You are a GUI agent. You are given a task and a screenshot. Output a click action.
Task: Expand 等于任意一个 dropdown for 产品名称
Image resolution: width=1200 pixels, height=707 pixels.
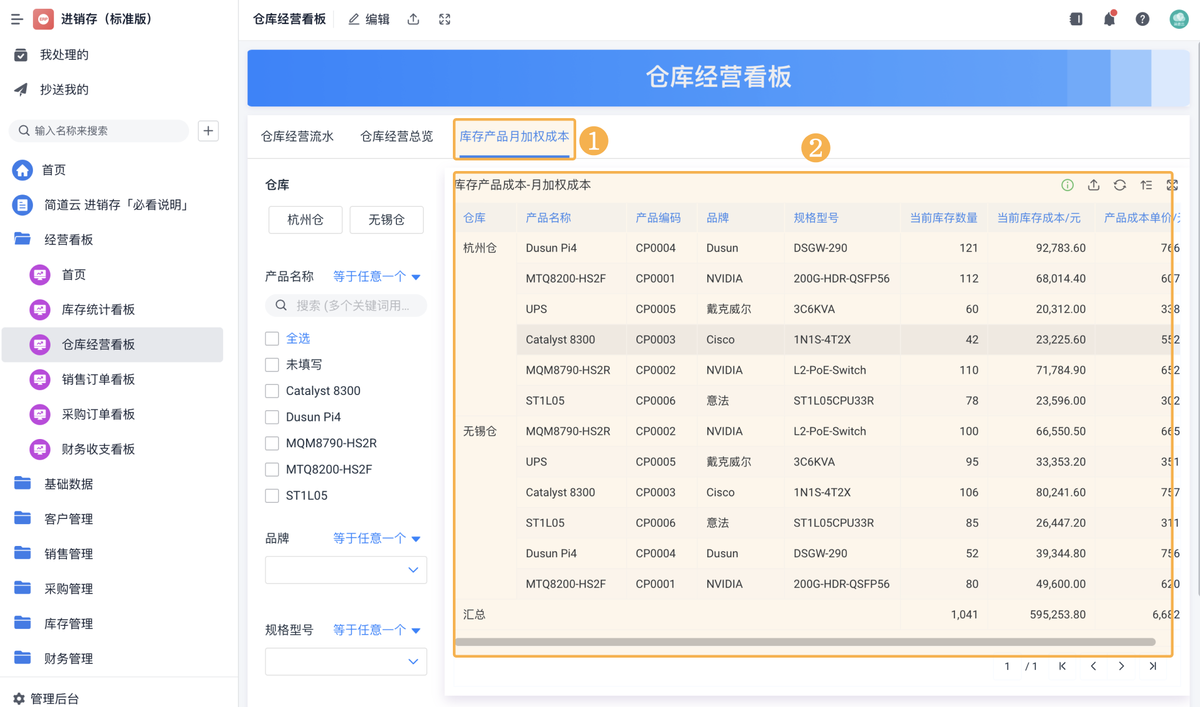(x=376, y=277)
